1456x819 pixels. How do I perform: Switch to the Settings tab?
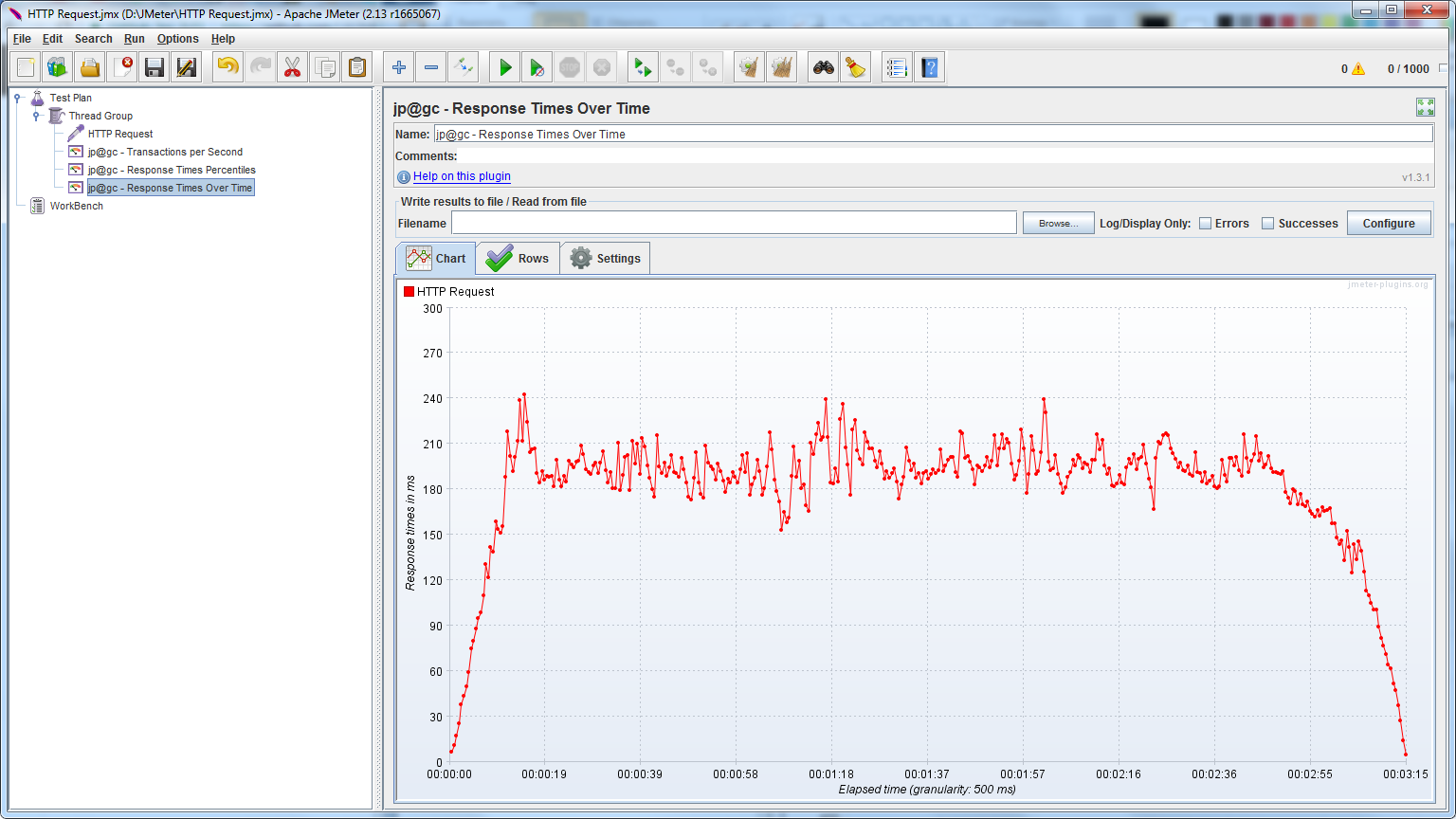605,258
